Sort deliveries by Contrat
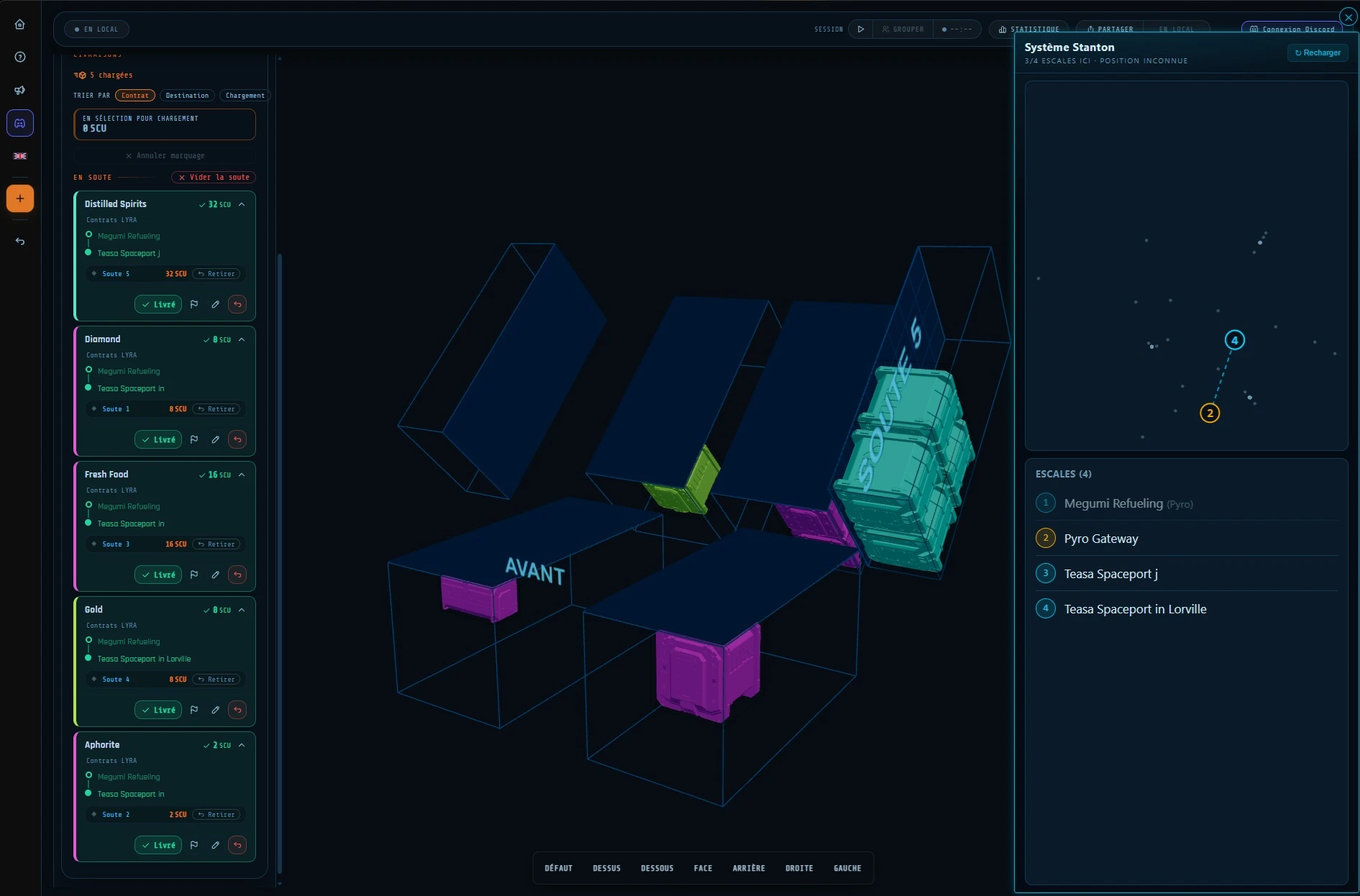 [135, 96]
